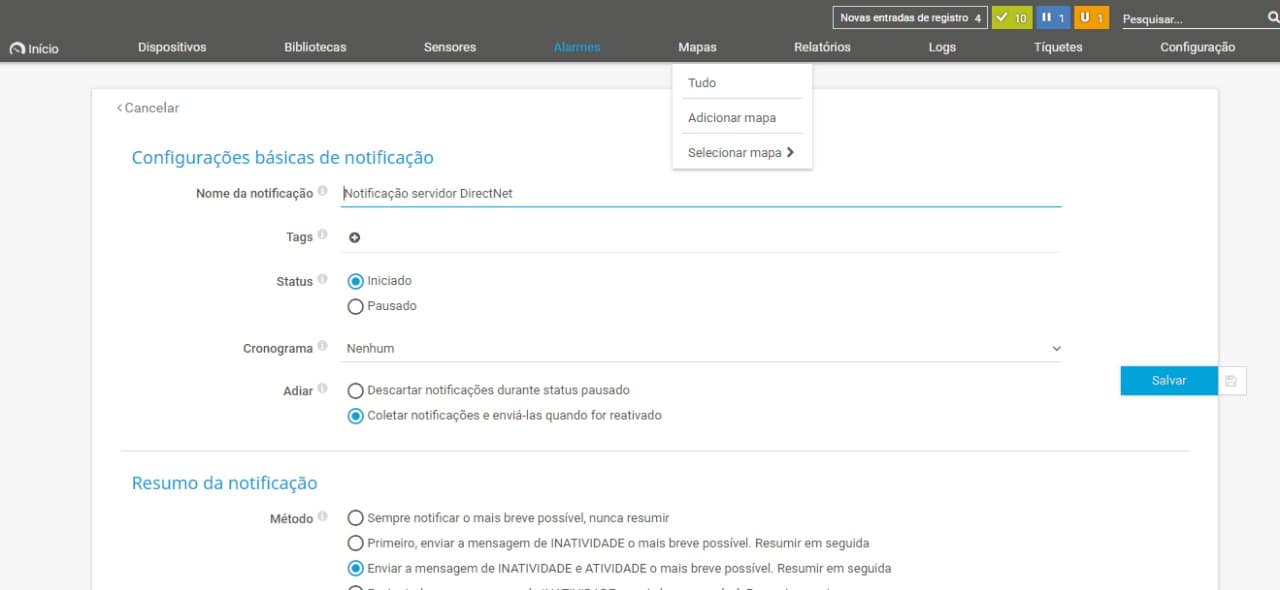
Task: Open the Configuração menu
Action: click(x=1197, y=47)
